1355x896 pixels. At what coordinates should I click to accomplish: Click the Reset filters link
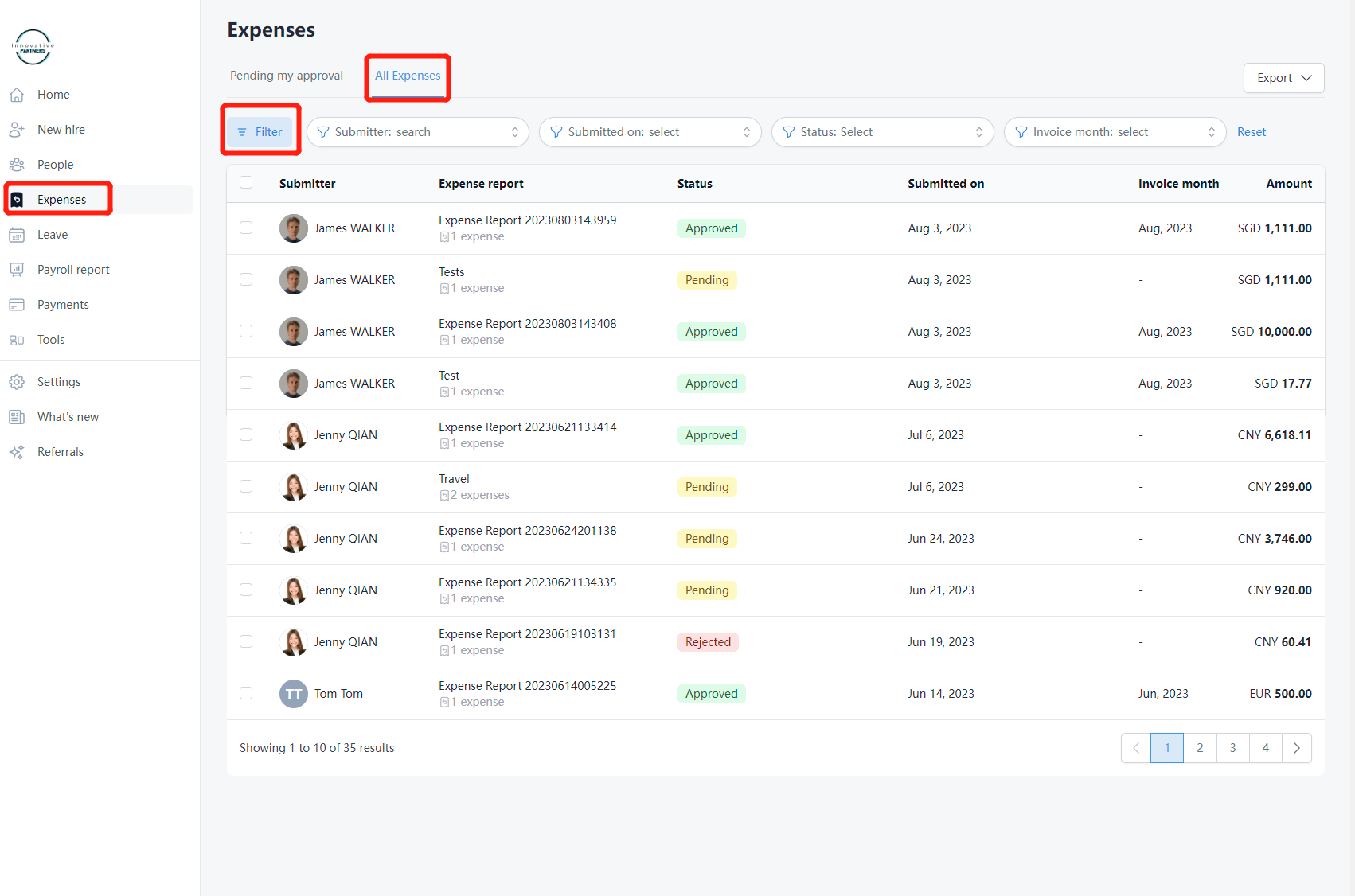tap(1251, 132)
